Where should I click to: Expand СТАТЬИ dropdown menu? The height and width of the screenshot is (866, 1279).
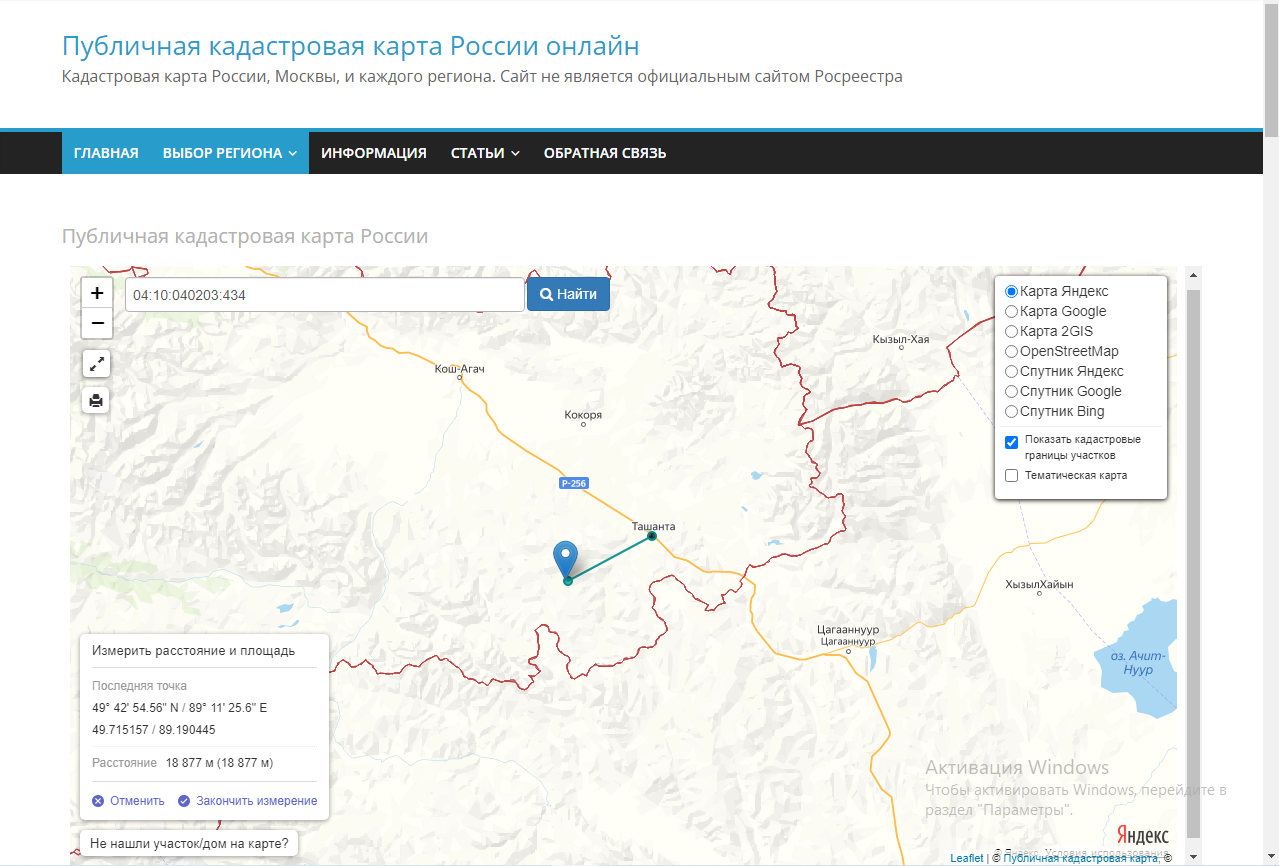(x=485, y=153)
